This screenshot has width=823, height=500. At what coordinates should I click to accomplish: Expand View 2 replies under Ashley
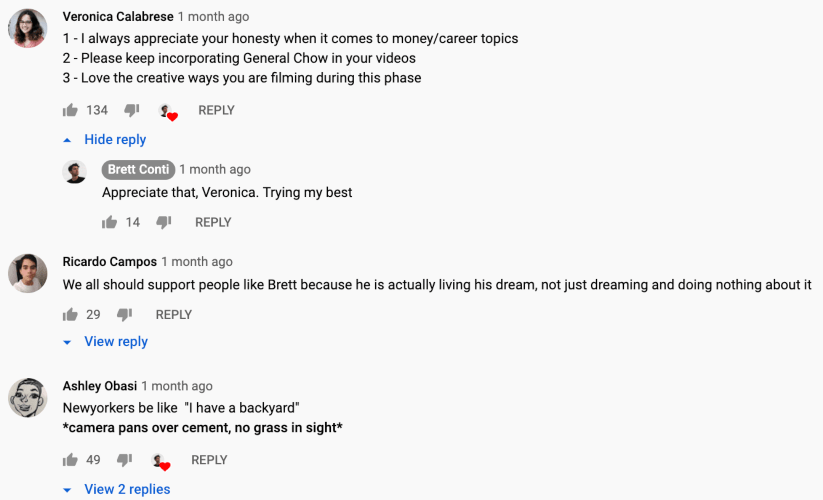tap(127, 489)
